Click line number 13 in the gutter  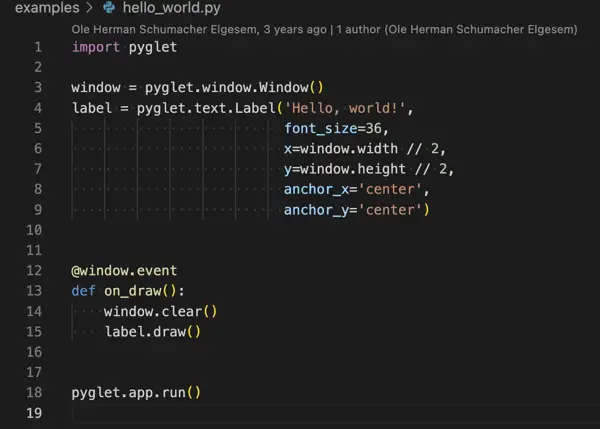(x=34, y=291)
